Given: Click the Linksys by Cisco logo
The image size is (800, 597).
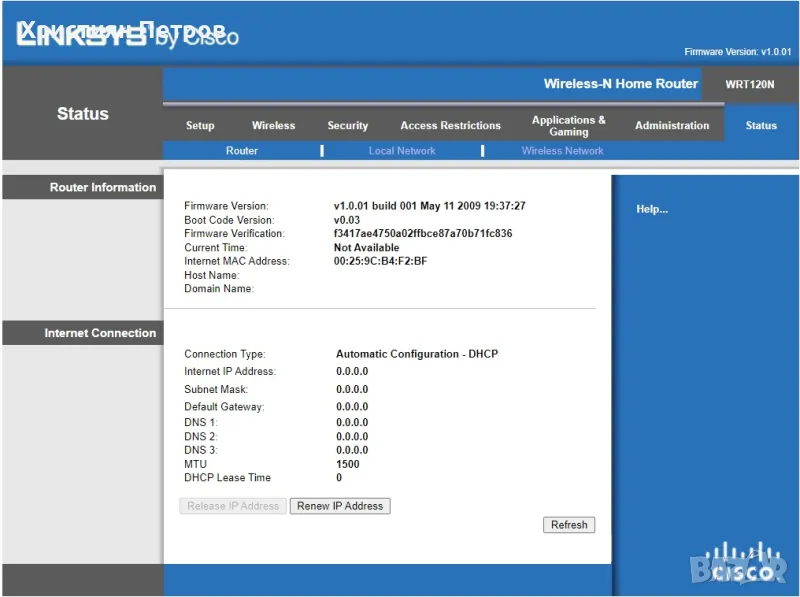Looking at the screenshot, I should tap(128, 35).
